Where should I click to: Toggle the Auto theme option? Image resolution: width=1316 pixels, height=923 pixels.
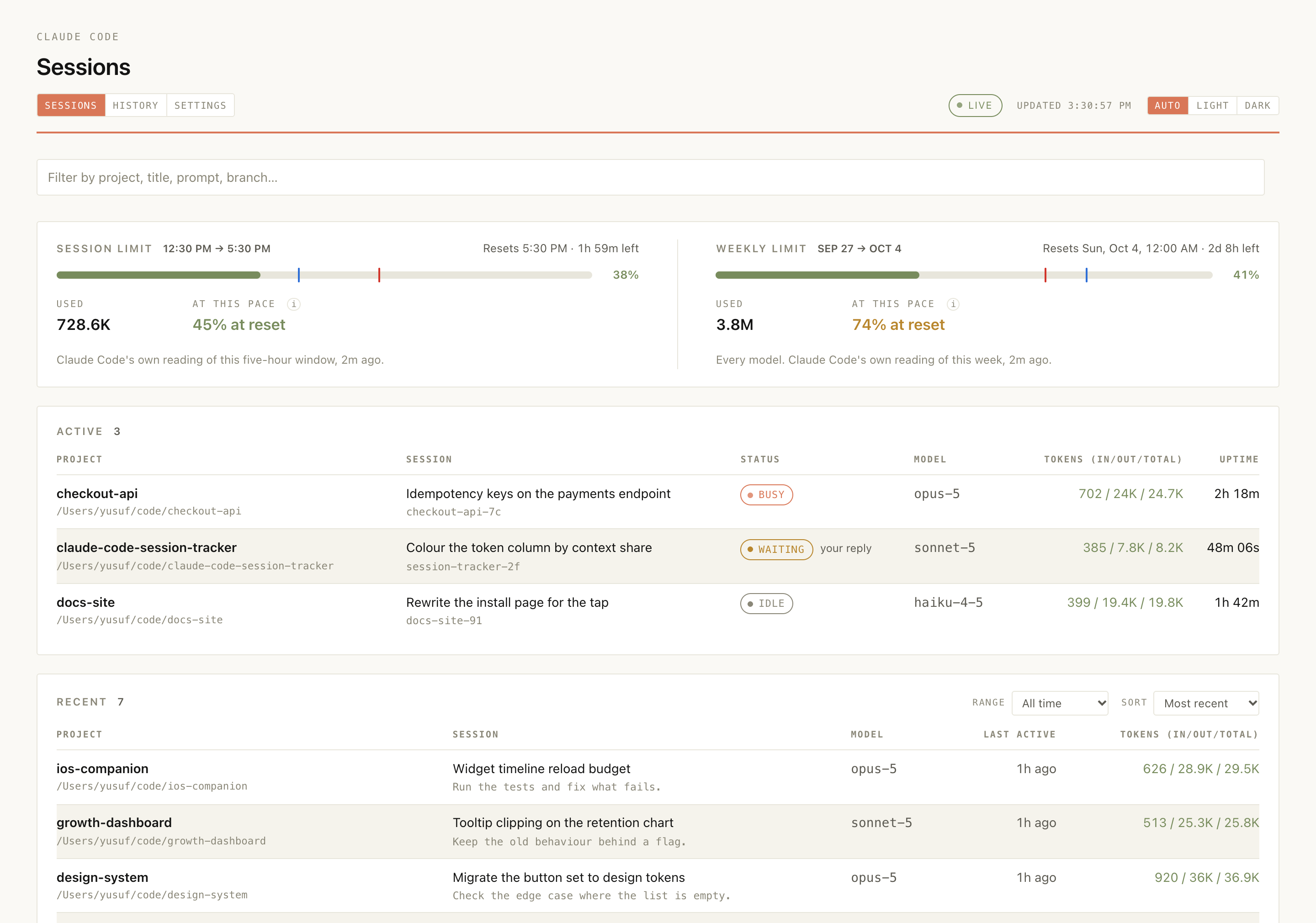(1167, 106)
